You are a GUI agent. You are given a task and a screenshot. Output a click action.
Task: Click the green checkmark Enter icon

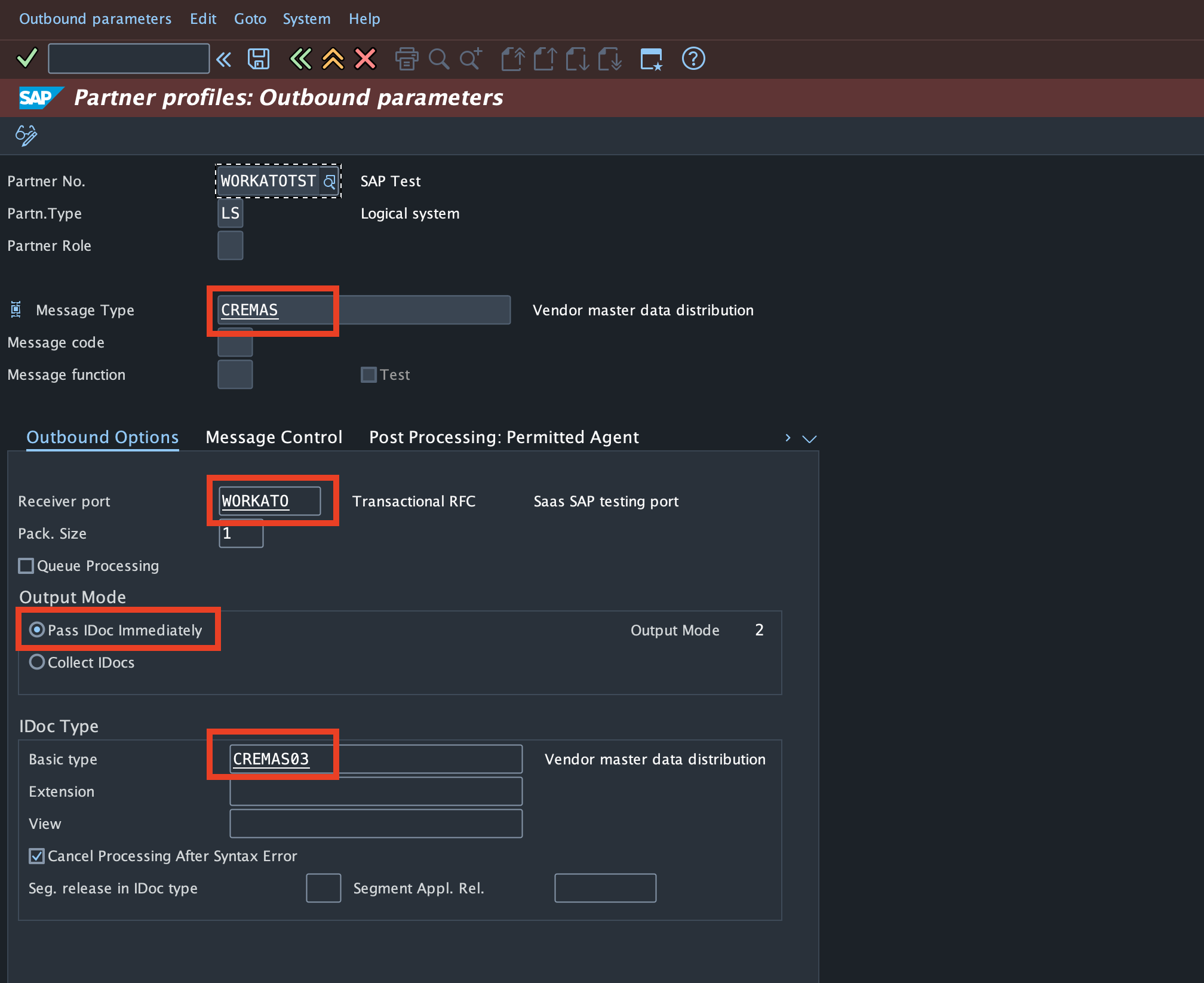[x=27, y=59]
